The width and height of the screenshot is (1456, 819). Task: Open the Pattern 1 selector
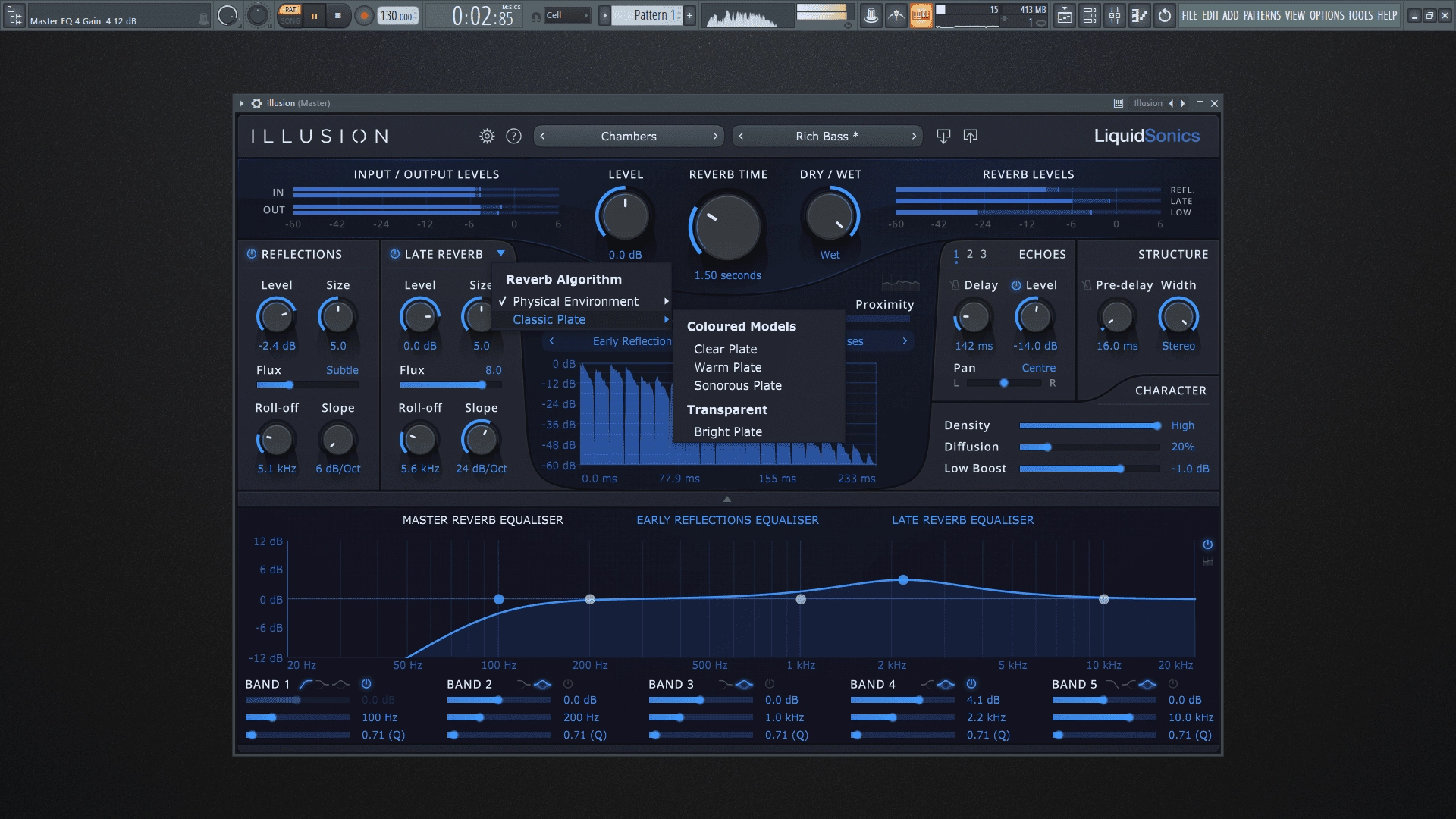point(647,15)
